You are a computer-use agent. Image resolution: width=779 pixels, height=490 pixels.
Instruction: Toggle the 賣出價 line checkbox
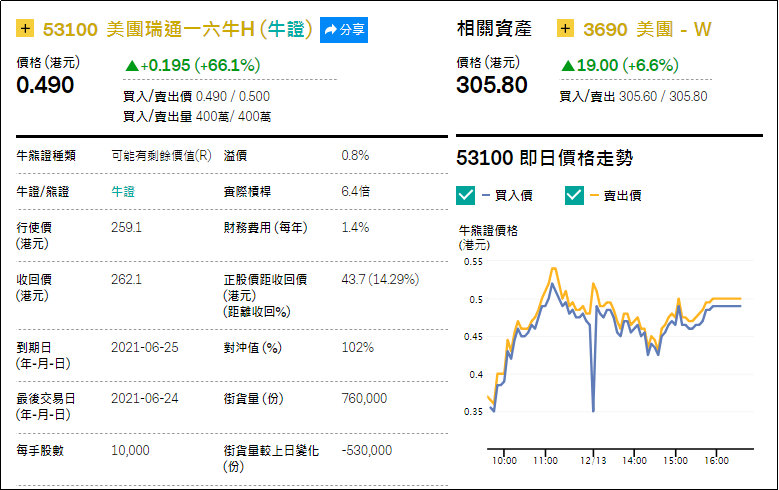[574, 195]
